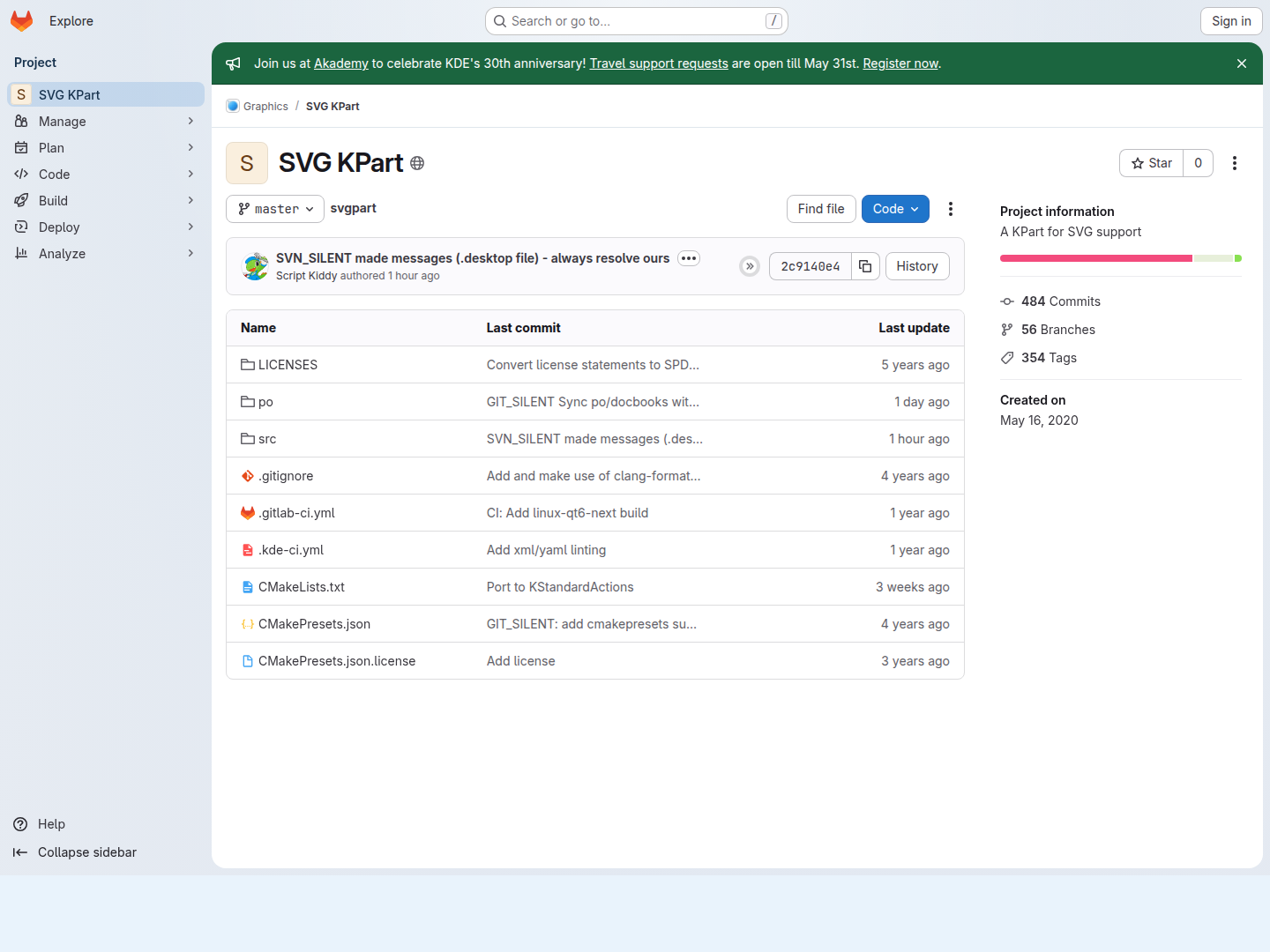Click the .gitlab-ci.yml fox file icon
The width and height of the screenshot is (1270, 952).
coord(248,513)
